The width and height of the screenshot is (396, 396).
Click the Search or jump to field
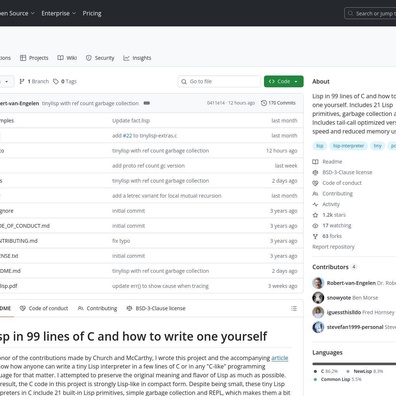click(x=370, y=14)
